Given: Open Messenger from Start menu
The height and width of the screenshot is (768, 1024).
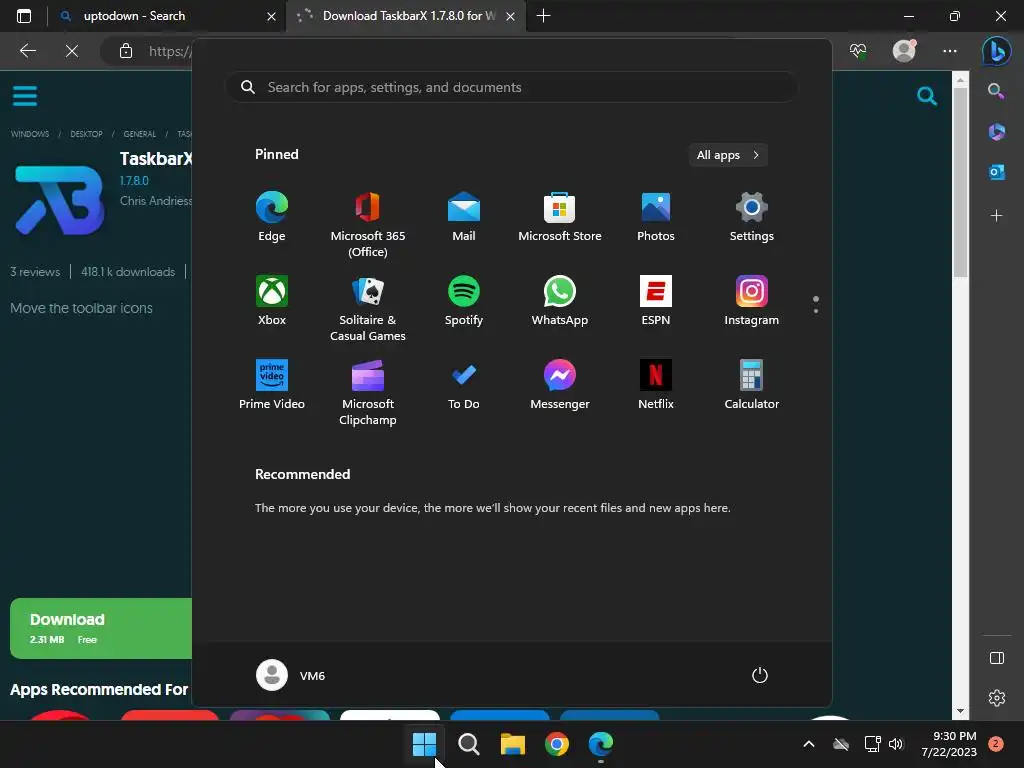Looking at the screenshot, I should [560, 385].
